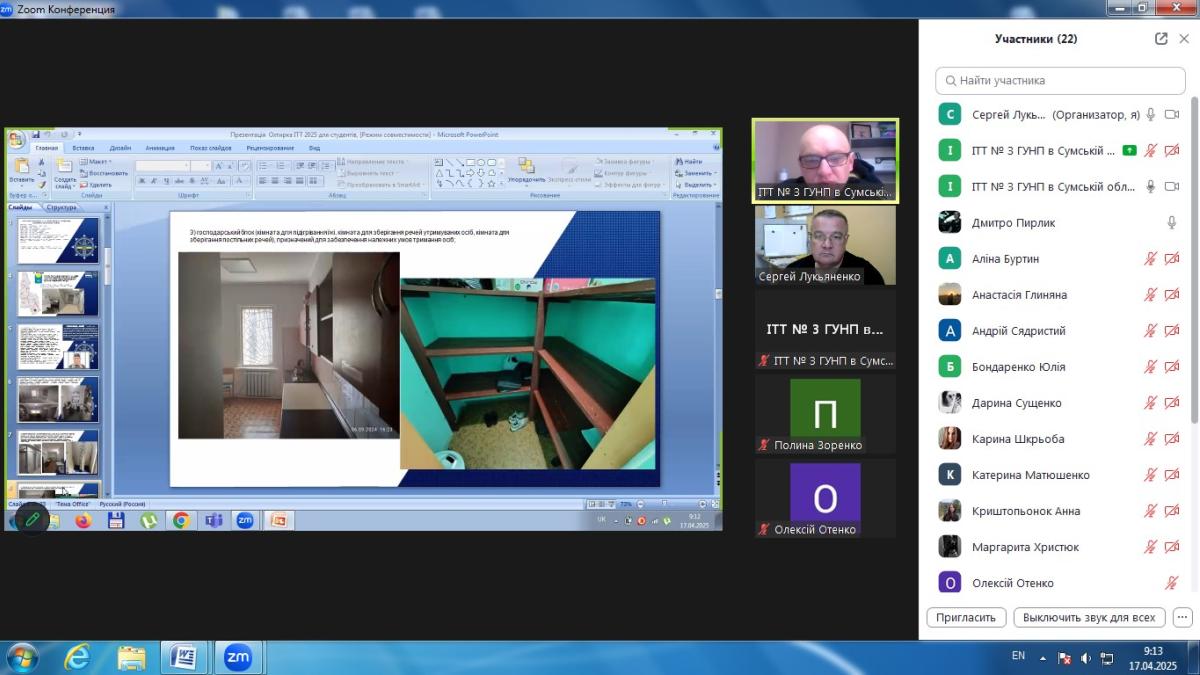The image size is (1200, 675).
Task: Close the participants panel with X
Action: click(x=1184, y=39)
